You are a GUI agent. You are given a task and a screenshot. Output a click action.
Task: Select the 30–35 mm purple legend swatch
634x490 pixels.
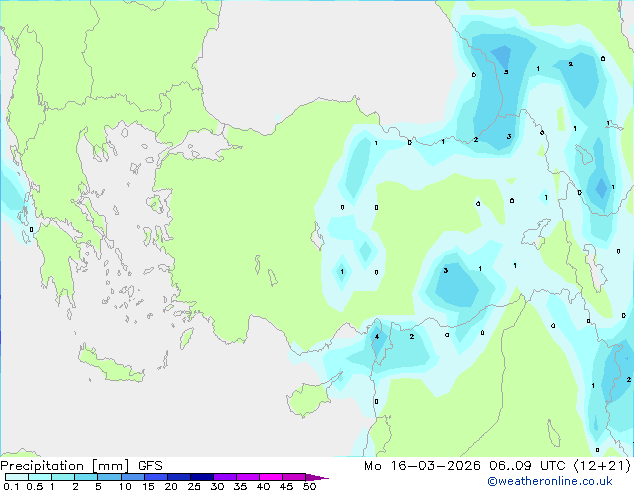pos(224,477)
